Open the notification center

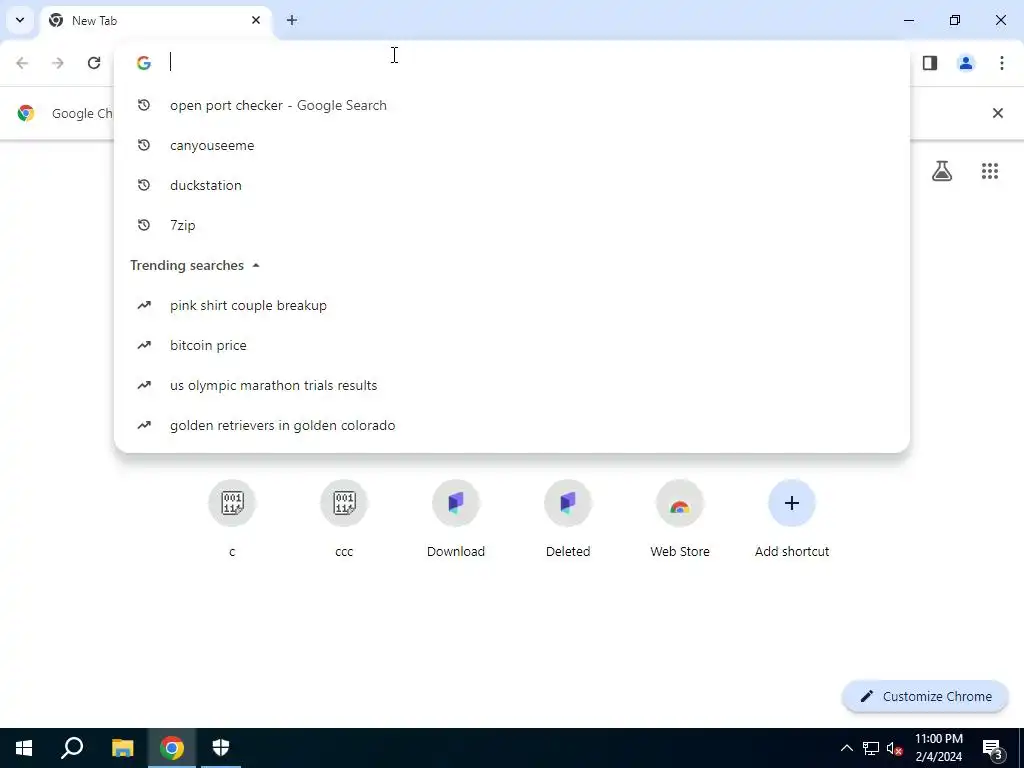992,748
